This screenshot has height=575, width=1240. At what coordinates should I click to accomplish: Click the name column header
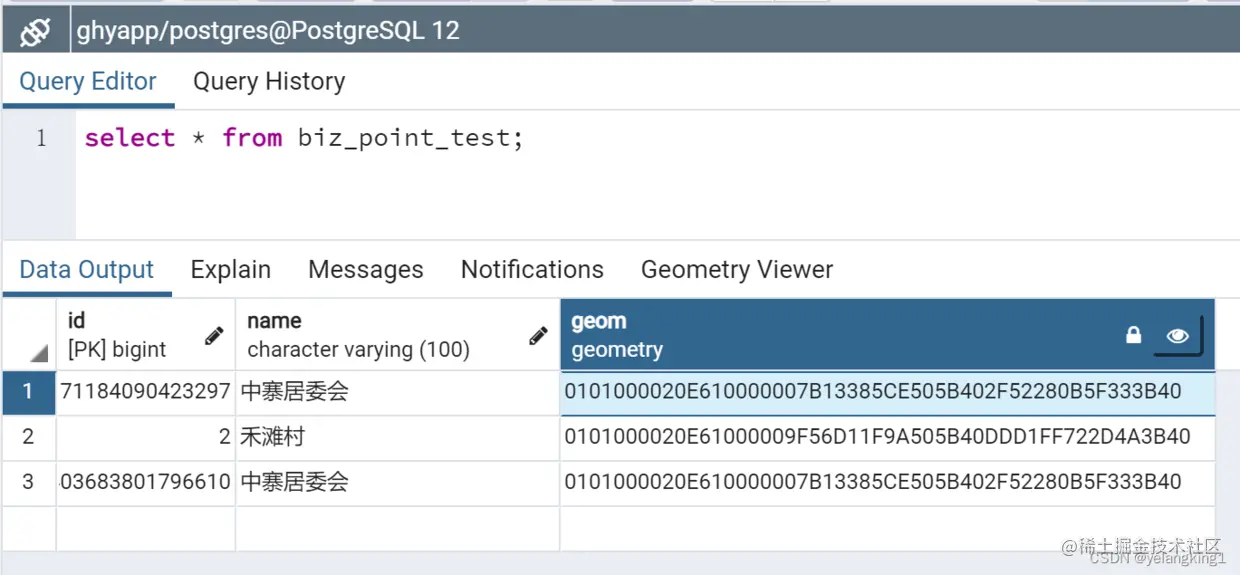pos(380,335)
